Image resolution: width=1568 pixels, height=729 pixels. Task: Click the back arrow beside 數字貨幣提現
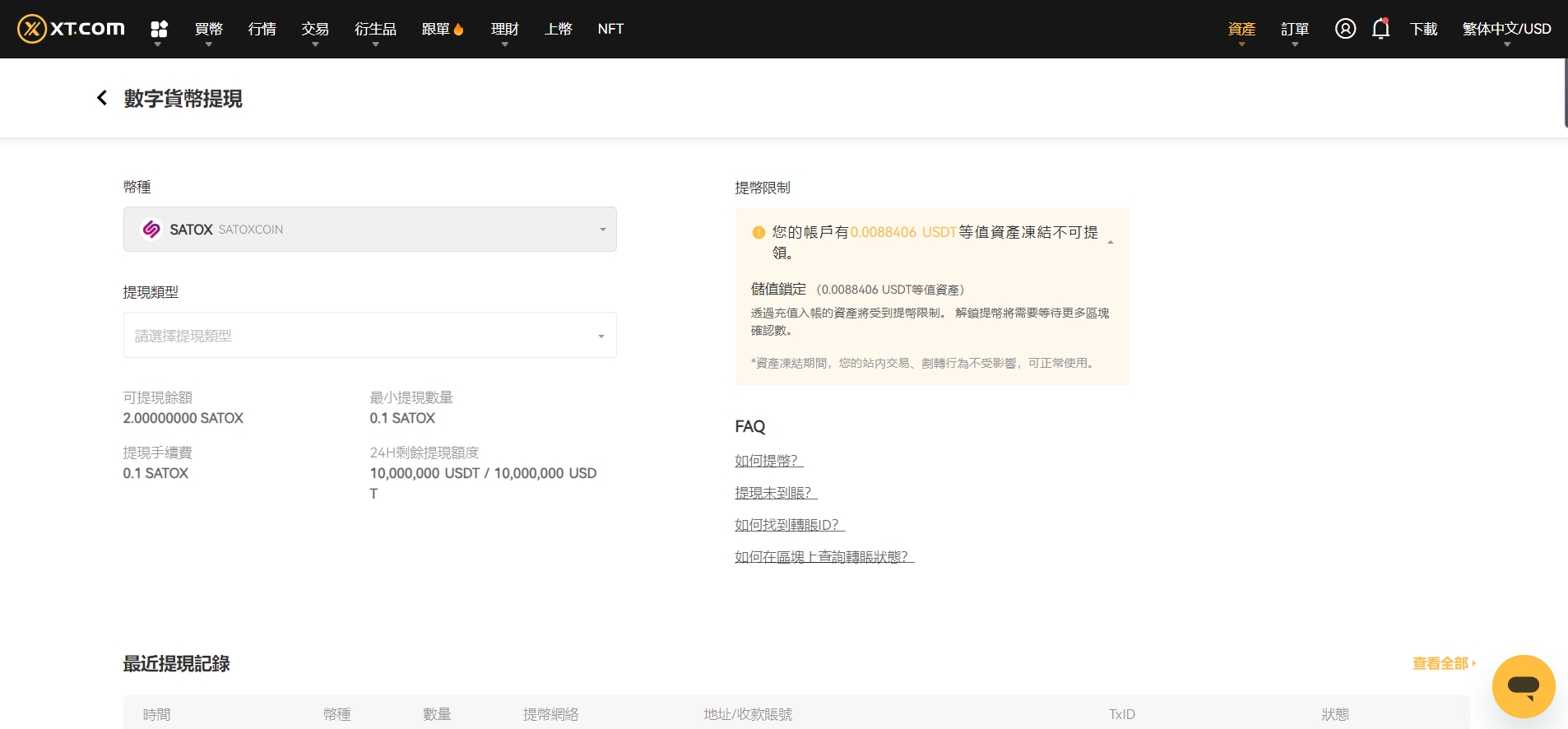[102, 98]
